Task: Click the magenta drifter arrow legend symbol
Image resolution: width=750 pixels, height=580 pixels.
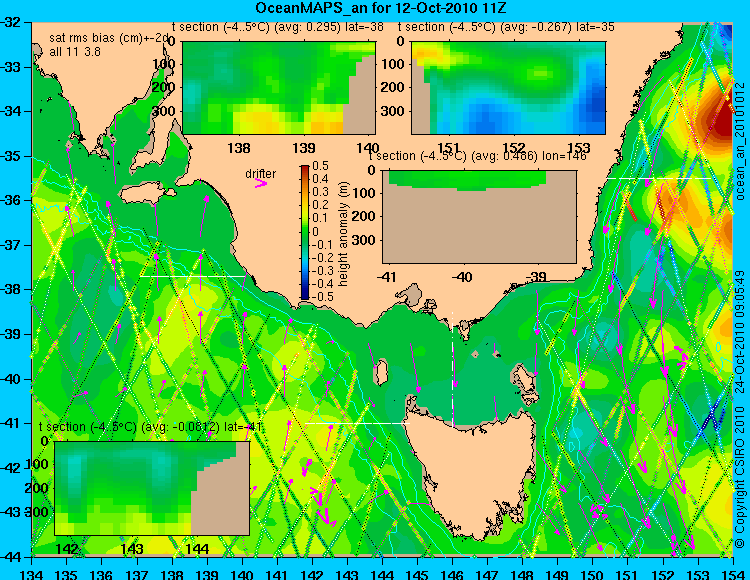Action: 261,183
